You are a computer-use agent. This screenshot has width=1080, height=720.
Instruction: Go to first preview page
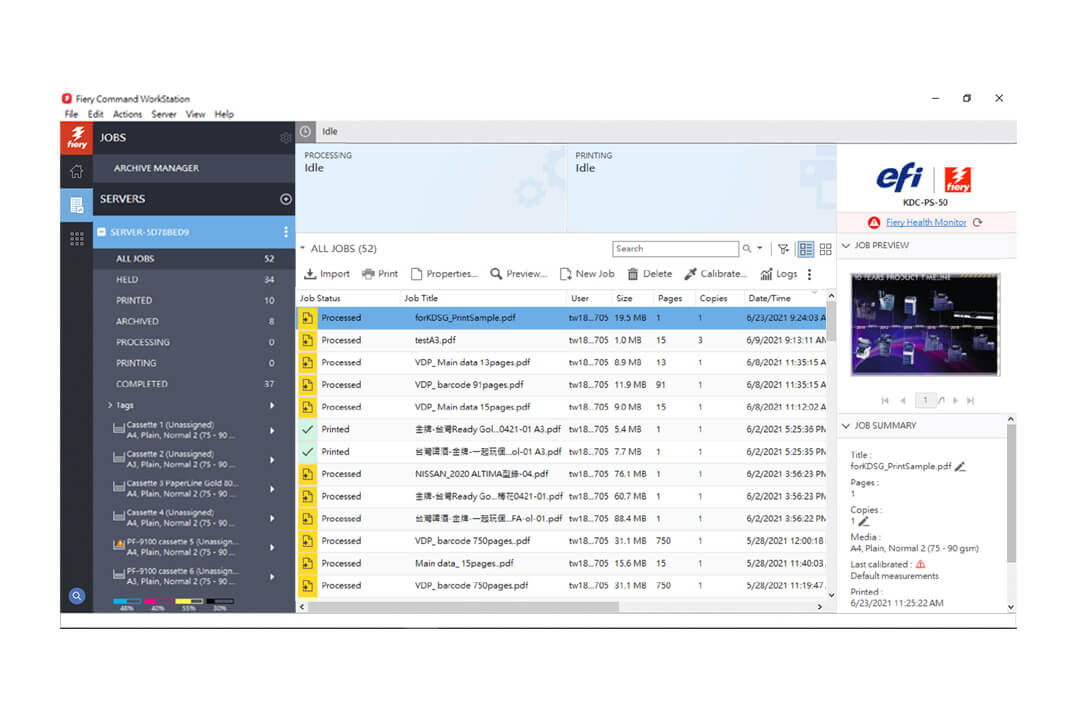(885, 400)
